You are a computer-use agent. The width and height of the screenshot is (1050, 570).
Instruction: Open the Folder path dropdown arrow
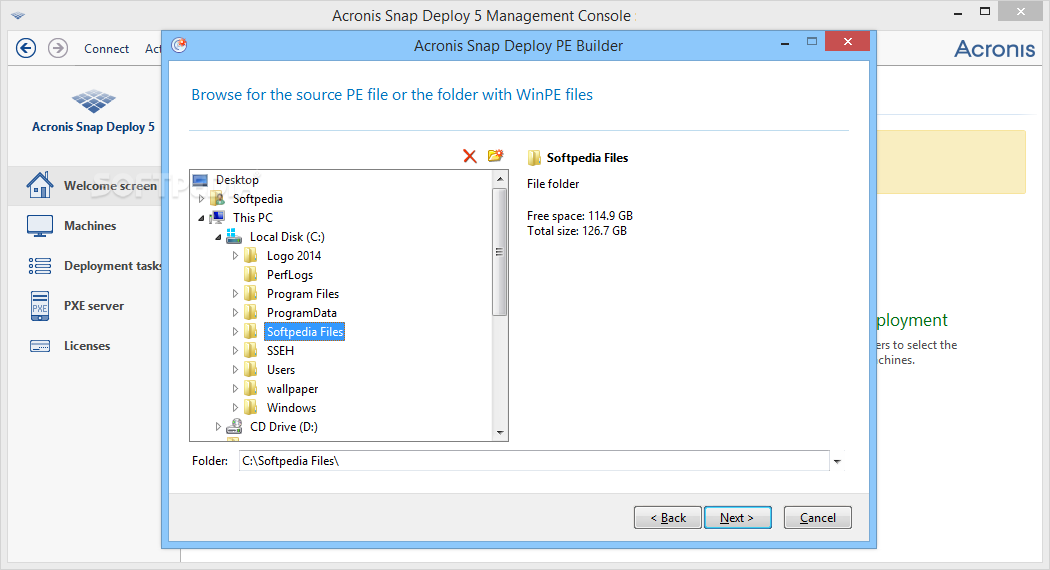tap(837, 461)
